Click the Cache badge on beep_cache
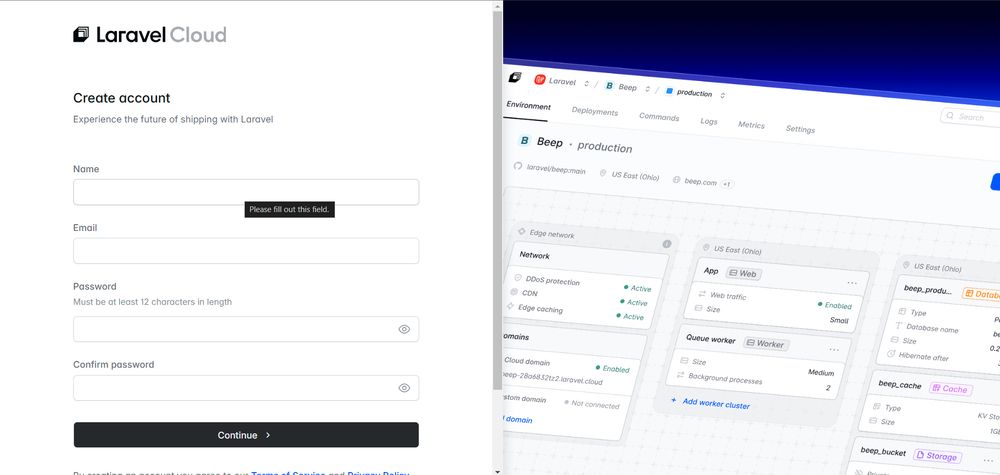 [951, 388]
